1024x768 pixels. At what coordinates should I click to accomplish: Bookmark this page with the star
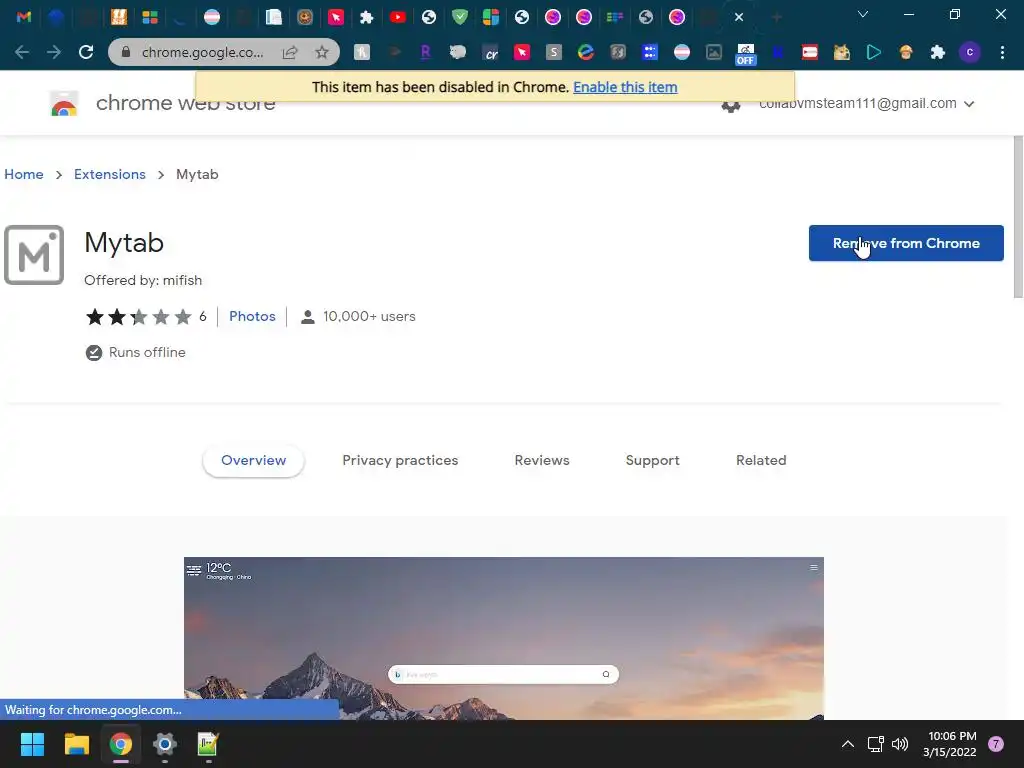(x=322, y=52)
